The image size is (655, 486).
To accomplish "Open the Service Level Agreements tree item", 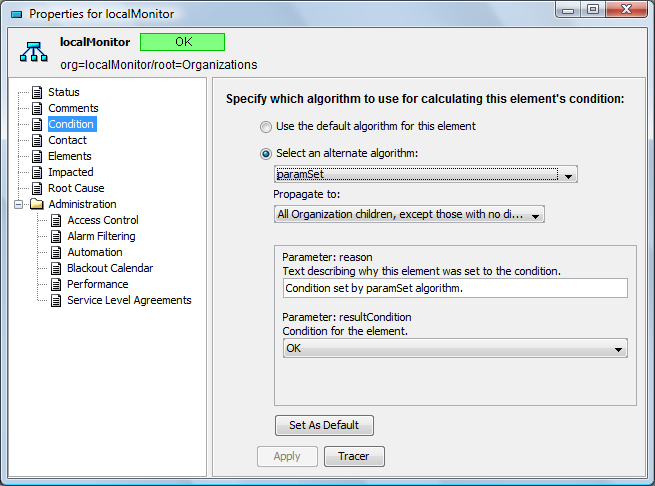I will 129,300.
